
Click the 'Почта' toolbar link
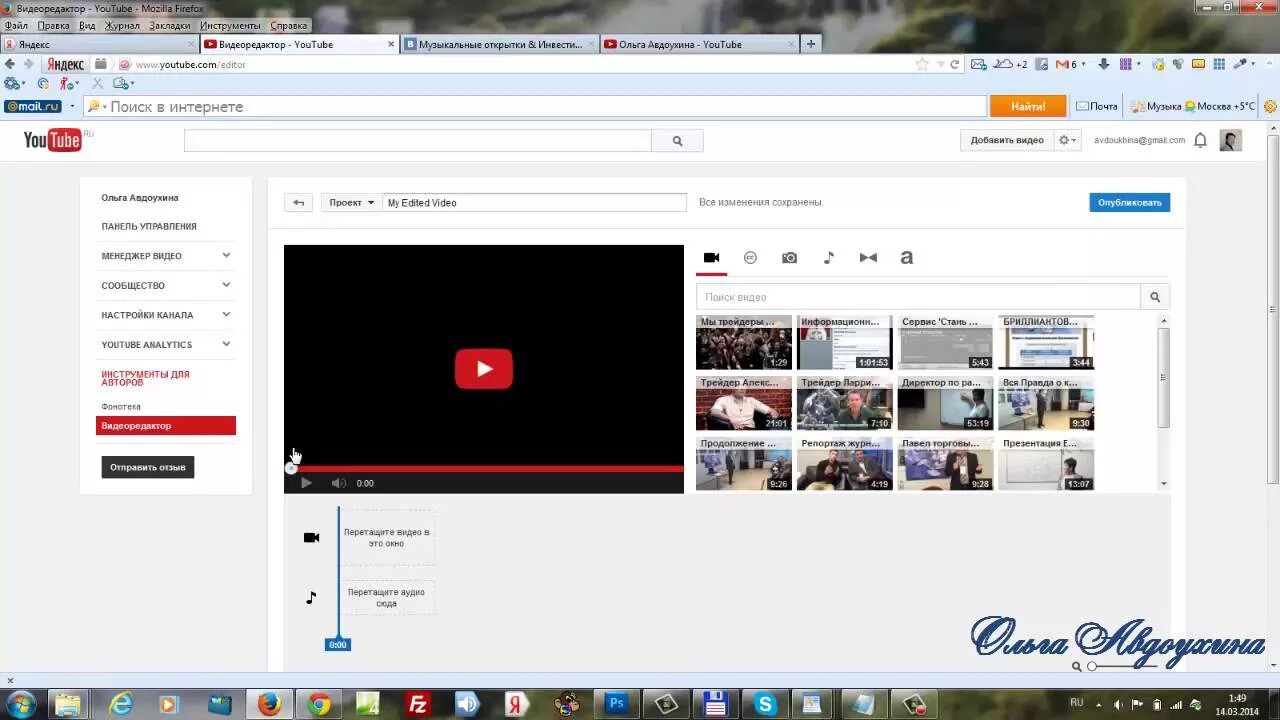pos(1097,106)
